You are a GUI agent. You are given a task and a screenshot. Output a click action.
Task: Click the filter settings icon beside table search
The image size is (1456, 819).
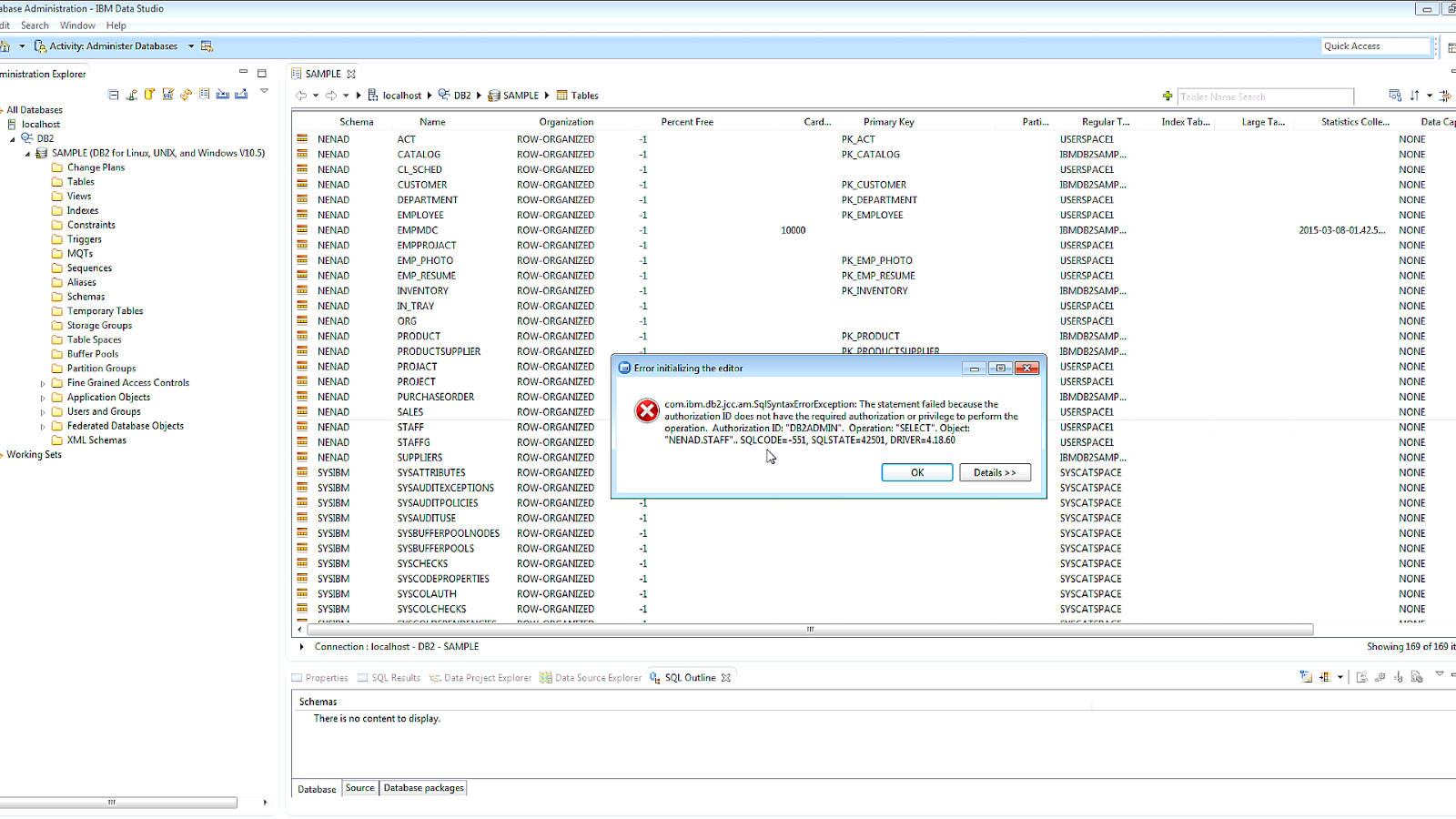tap(1395, 96)
